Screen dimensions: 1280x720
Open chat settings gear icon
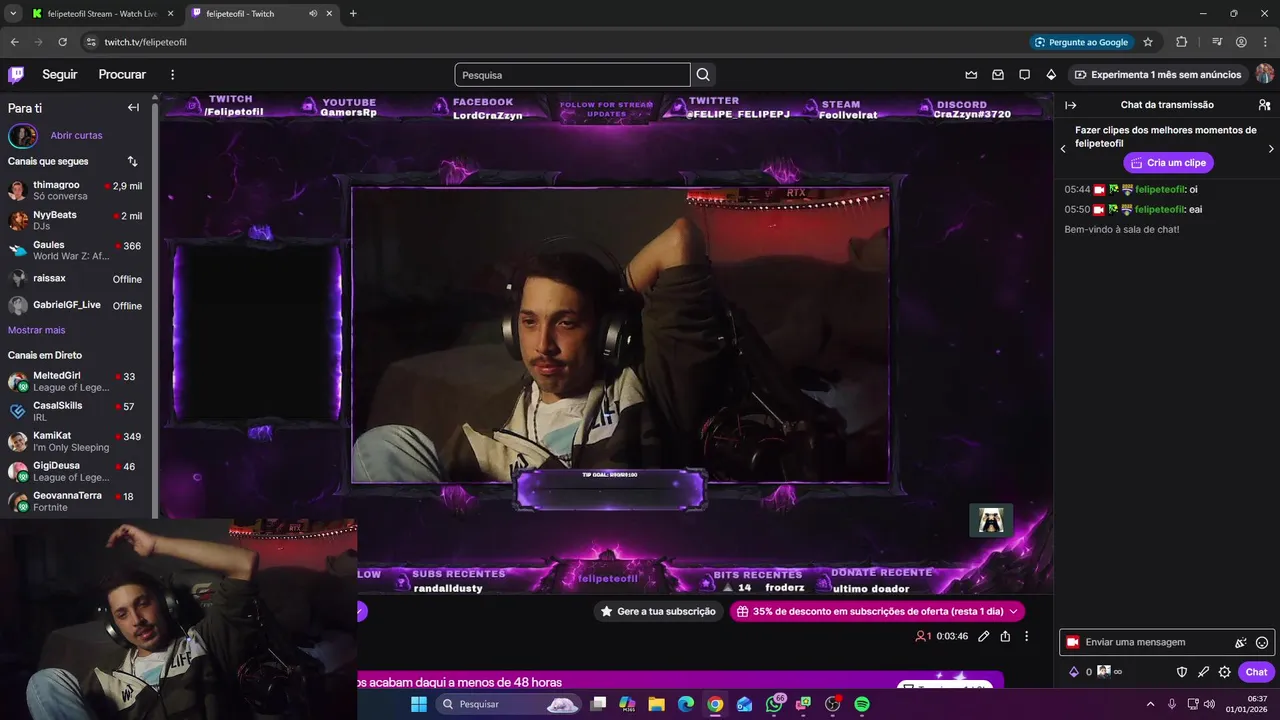point(1225,672)
